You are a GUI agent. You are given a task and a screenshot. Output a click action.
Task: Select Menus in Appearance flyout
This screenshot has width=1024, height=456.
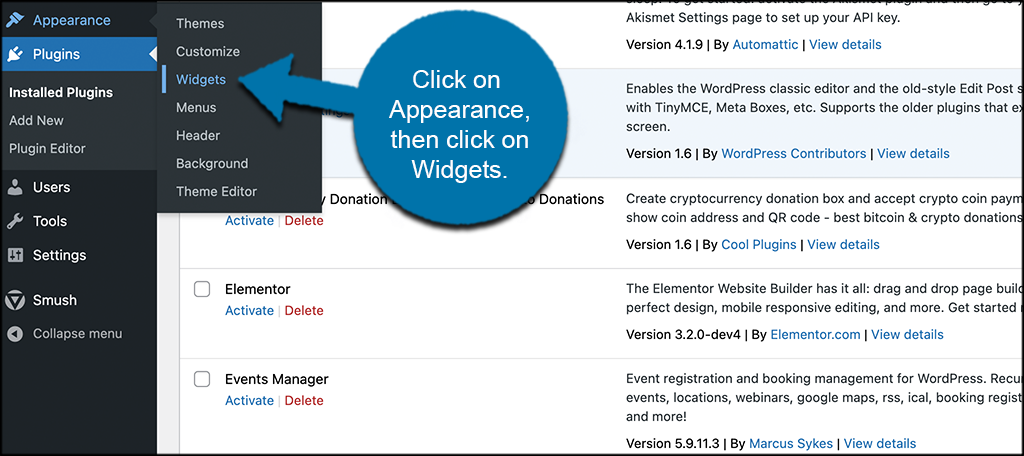(x=196, y=108)
